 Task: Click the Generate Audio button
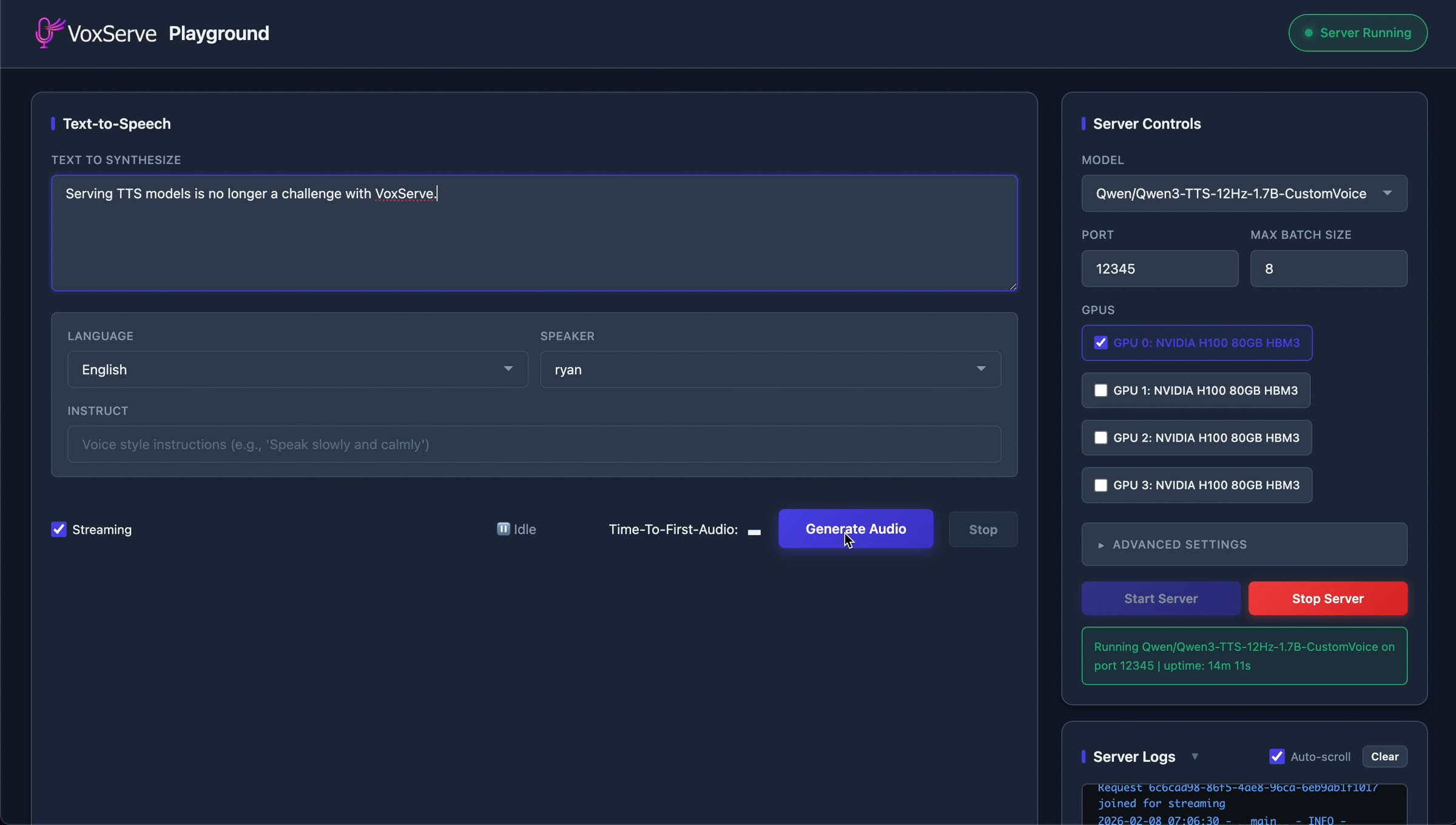[856, 529]
